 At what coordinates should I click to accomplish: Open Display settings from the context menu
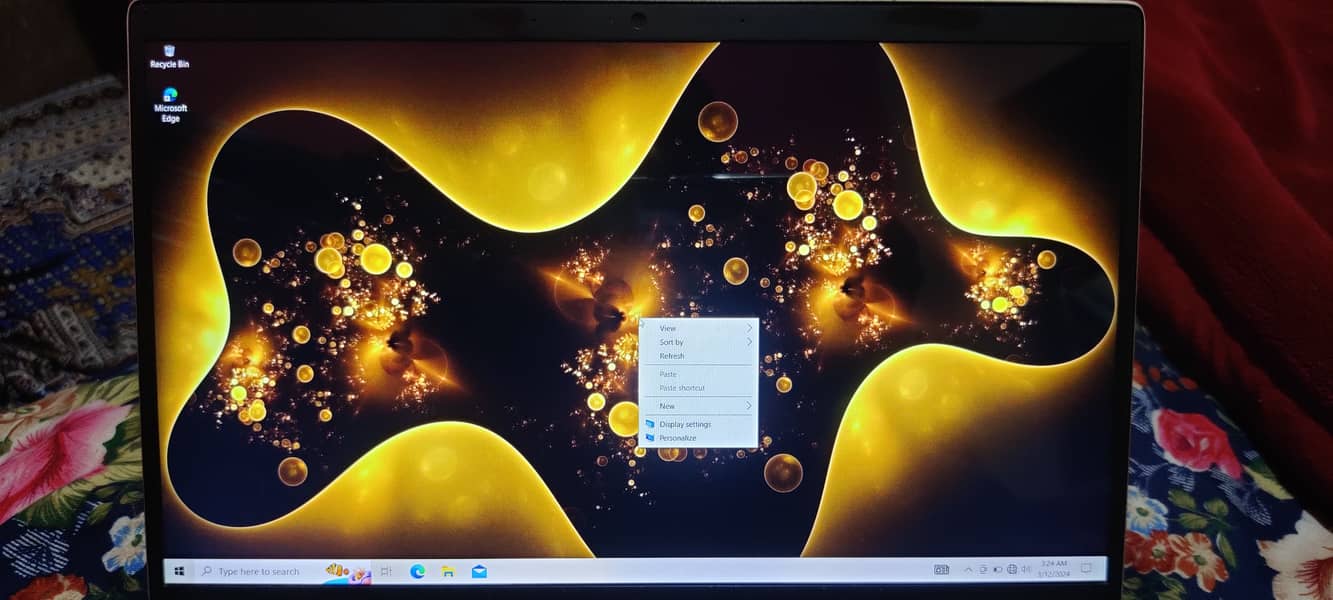(x=698, y=424)
